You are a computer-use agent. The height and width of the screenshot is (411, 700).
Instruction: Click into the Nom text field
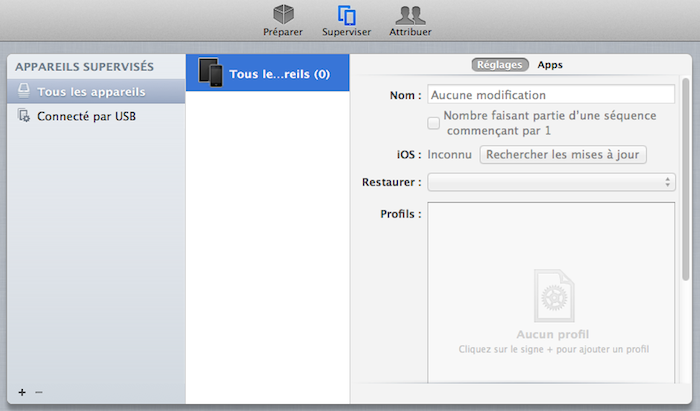coord(551,95)
